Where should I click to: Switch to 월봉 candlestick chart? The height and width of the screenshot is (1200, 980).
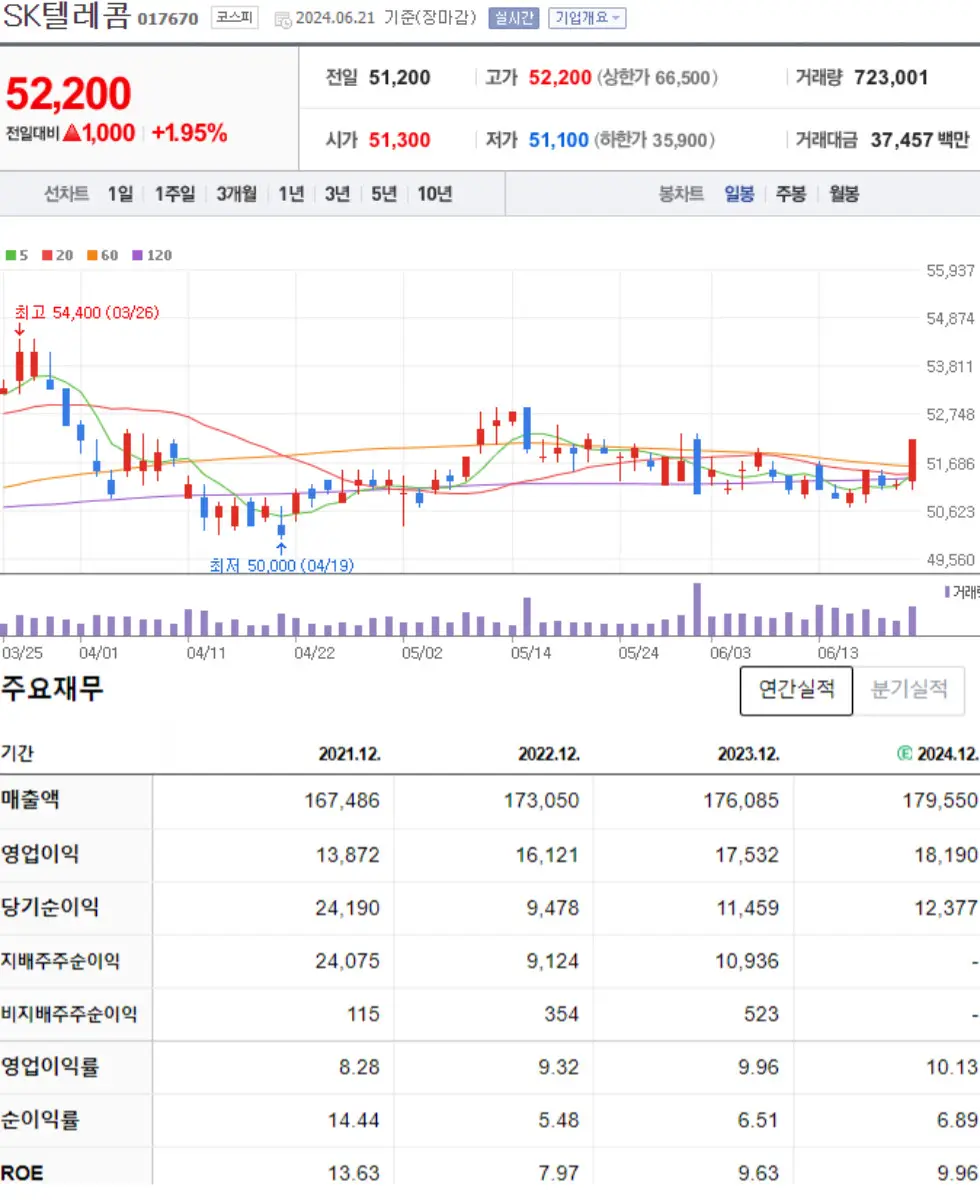tap(844, 194)
